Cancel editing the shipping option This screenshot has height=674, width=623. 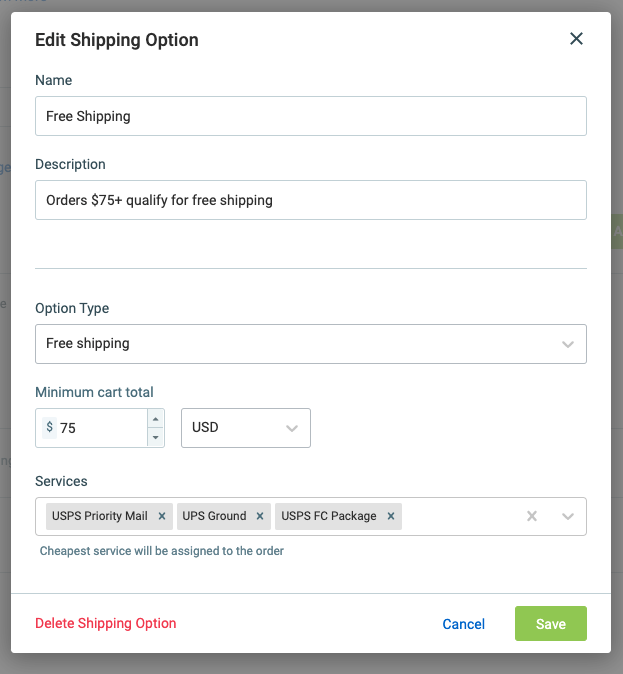(463, 624)
